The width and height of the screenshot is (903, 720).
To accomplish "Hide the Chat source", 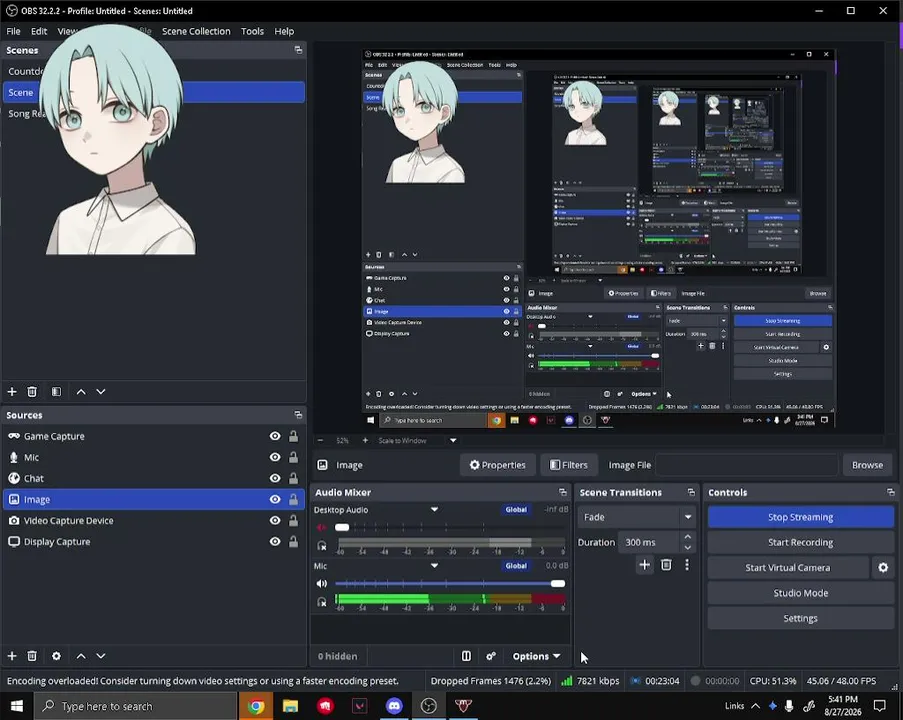I will point(275,478).
